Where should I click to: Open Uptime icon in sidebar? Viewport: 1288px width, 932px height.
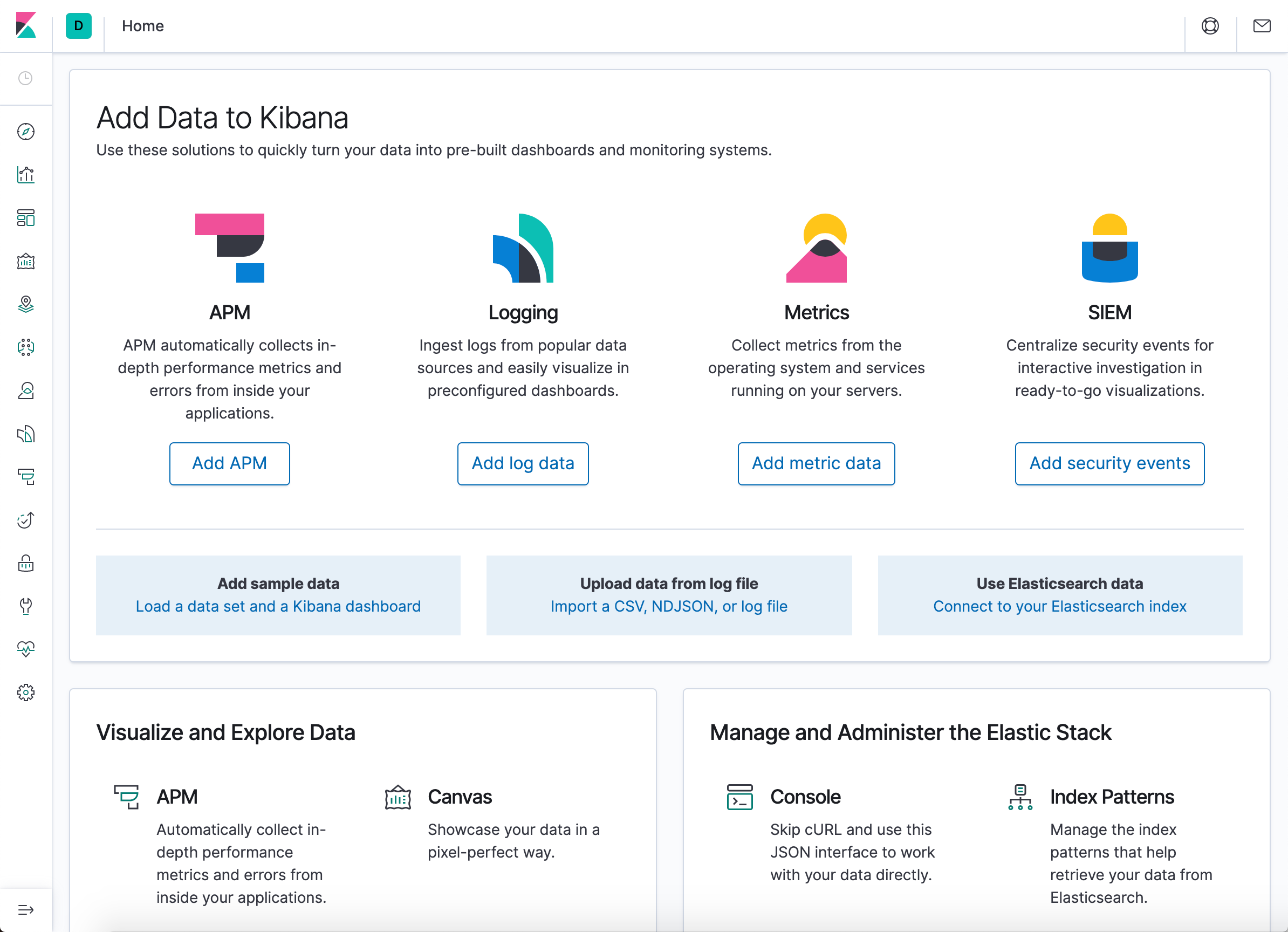[25, 520]
